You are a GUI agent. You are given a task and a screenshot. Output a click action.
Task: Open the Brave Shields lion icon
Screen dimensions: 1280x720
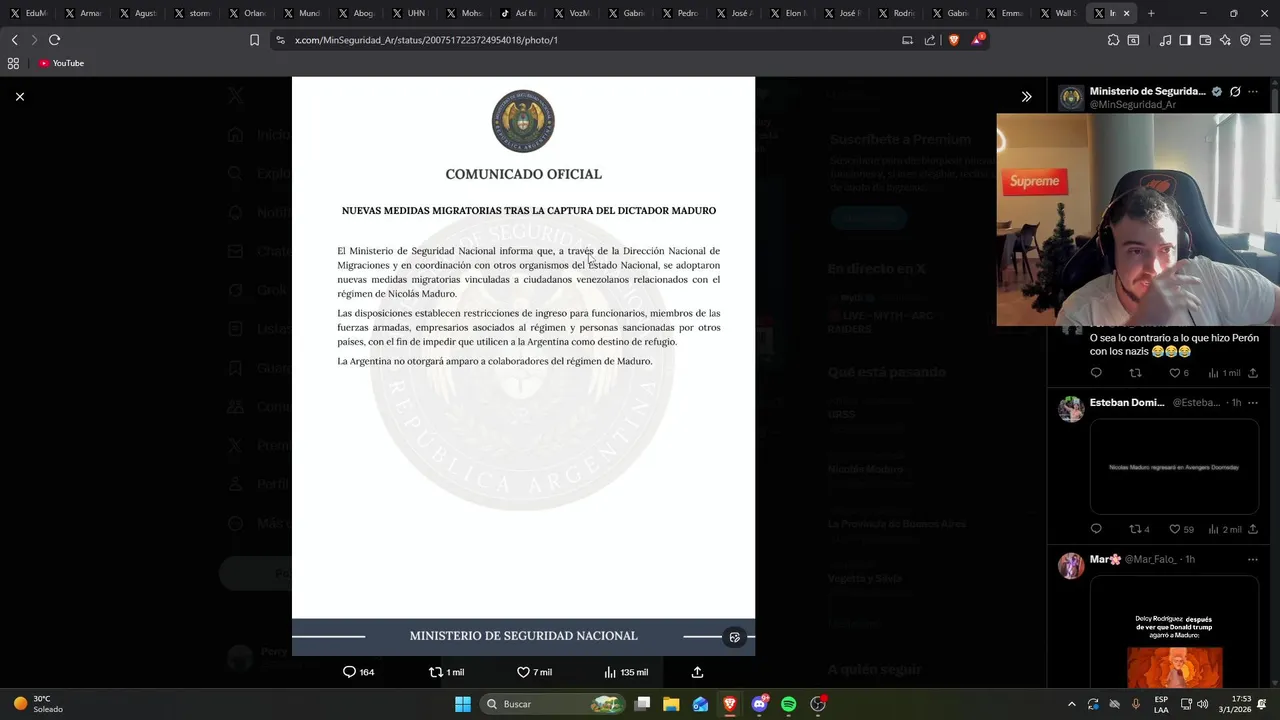click(953, 40)
